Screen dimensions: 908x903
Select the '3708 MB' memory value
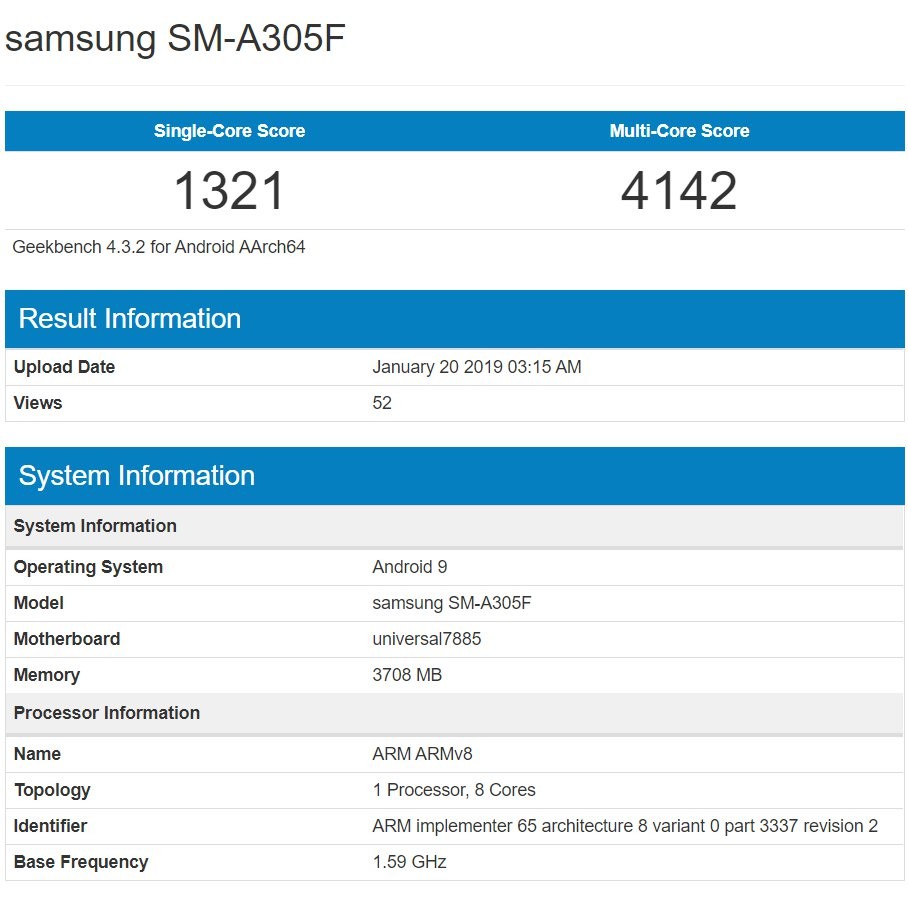coord(407,675)
